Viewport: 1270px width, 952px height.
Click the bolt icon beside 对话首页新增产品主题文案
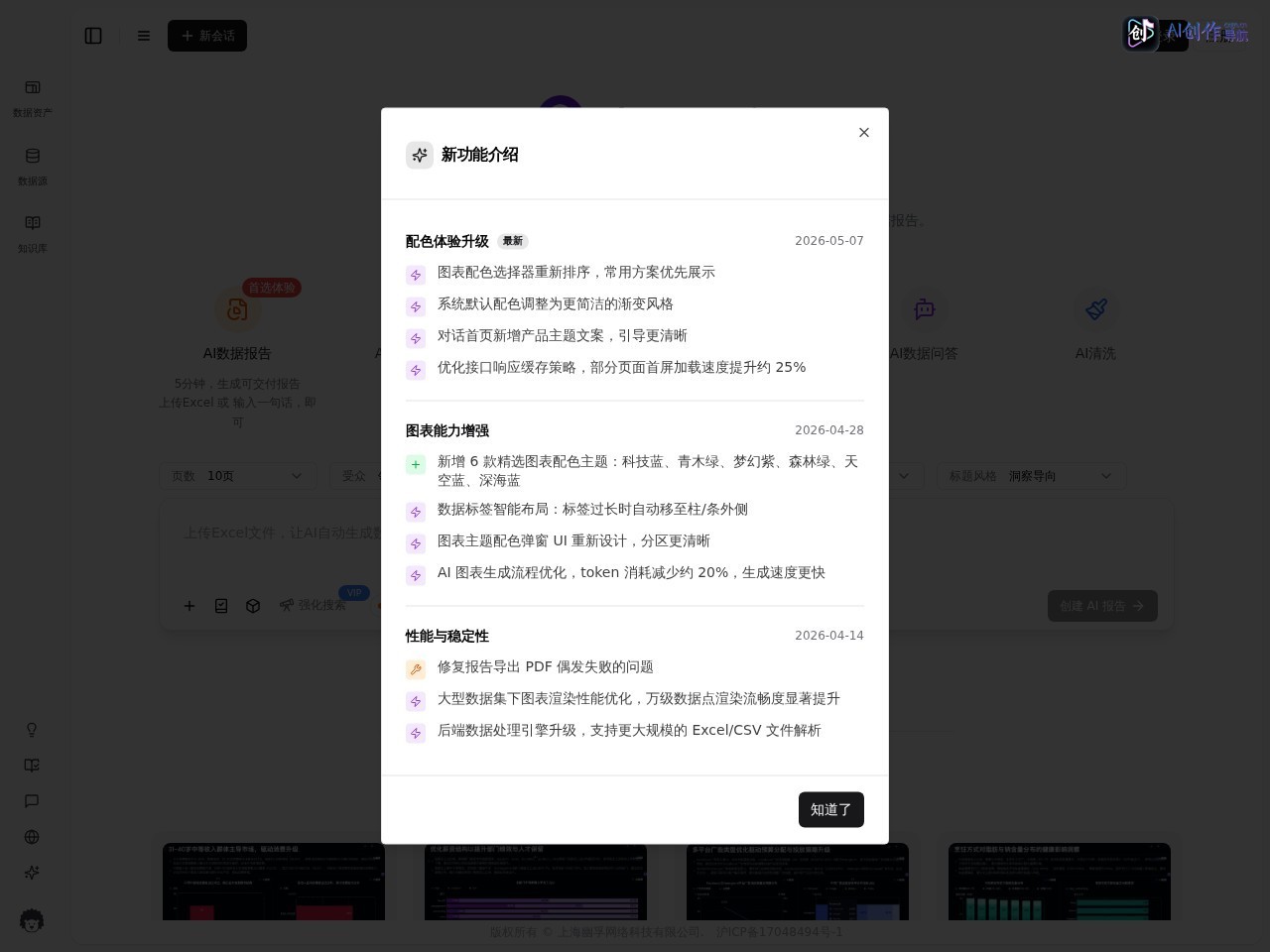click(x=416, y=338)
